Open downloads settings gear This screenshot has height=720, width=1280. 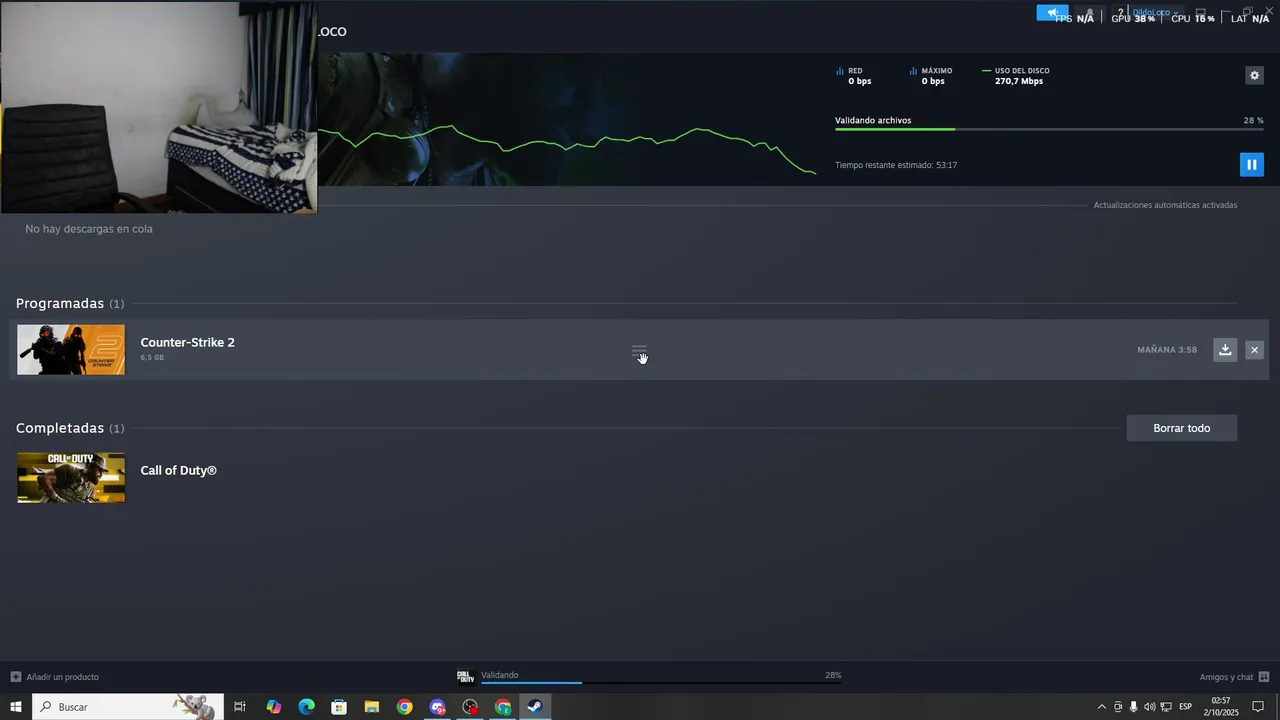pyautogui.click(x=1254, y=75)
